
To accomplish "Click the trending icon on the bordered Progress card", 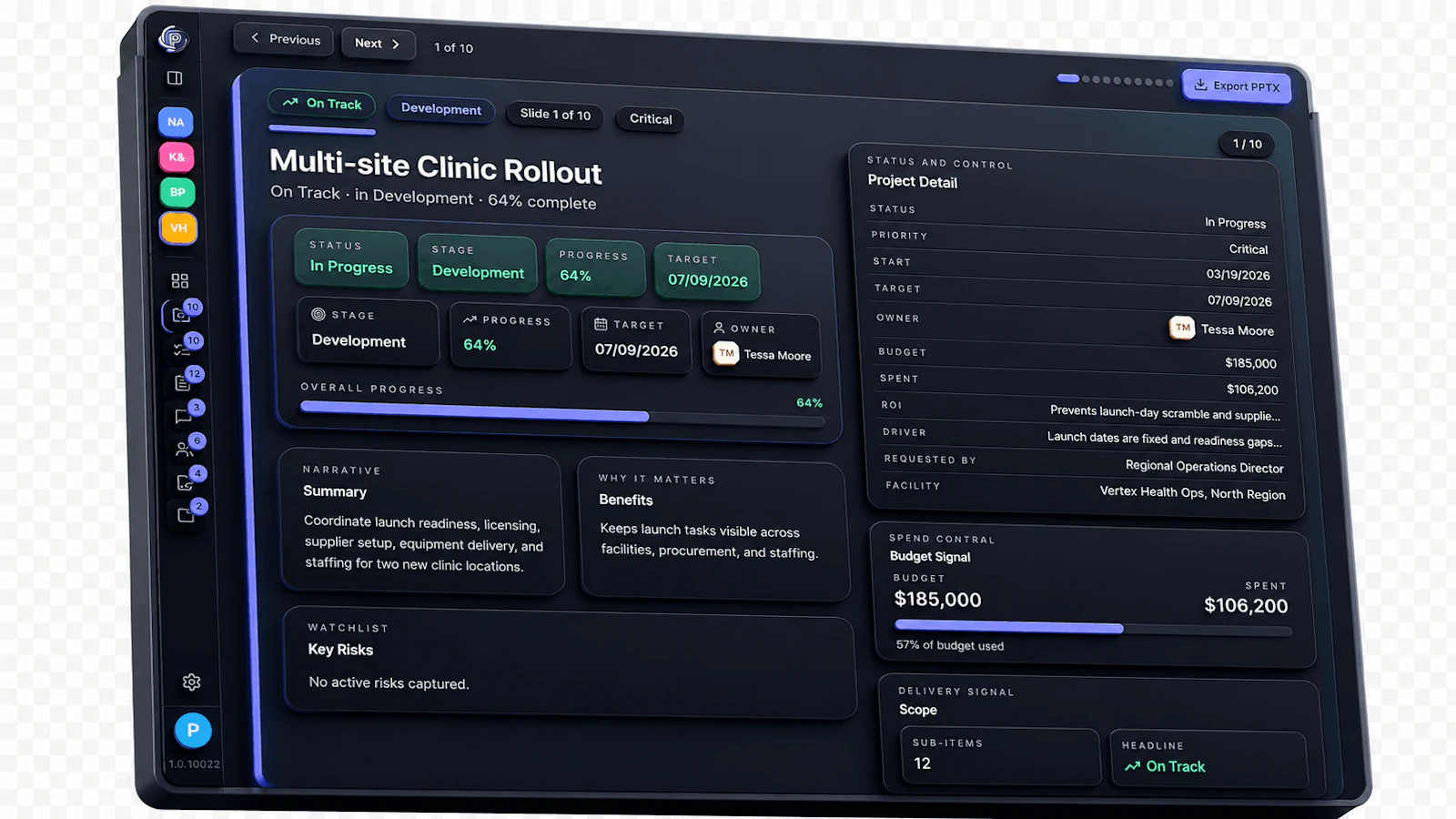I will pos(470,319).
